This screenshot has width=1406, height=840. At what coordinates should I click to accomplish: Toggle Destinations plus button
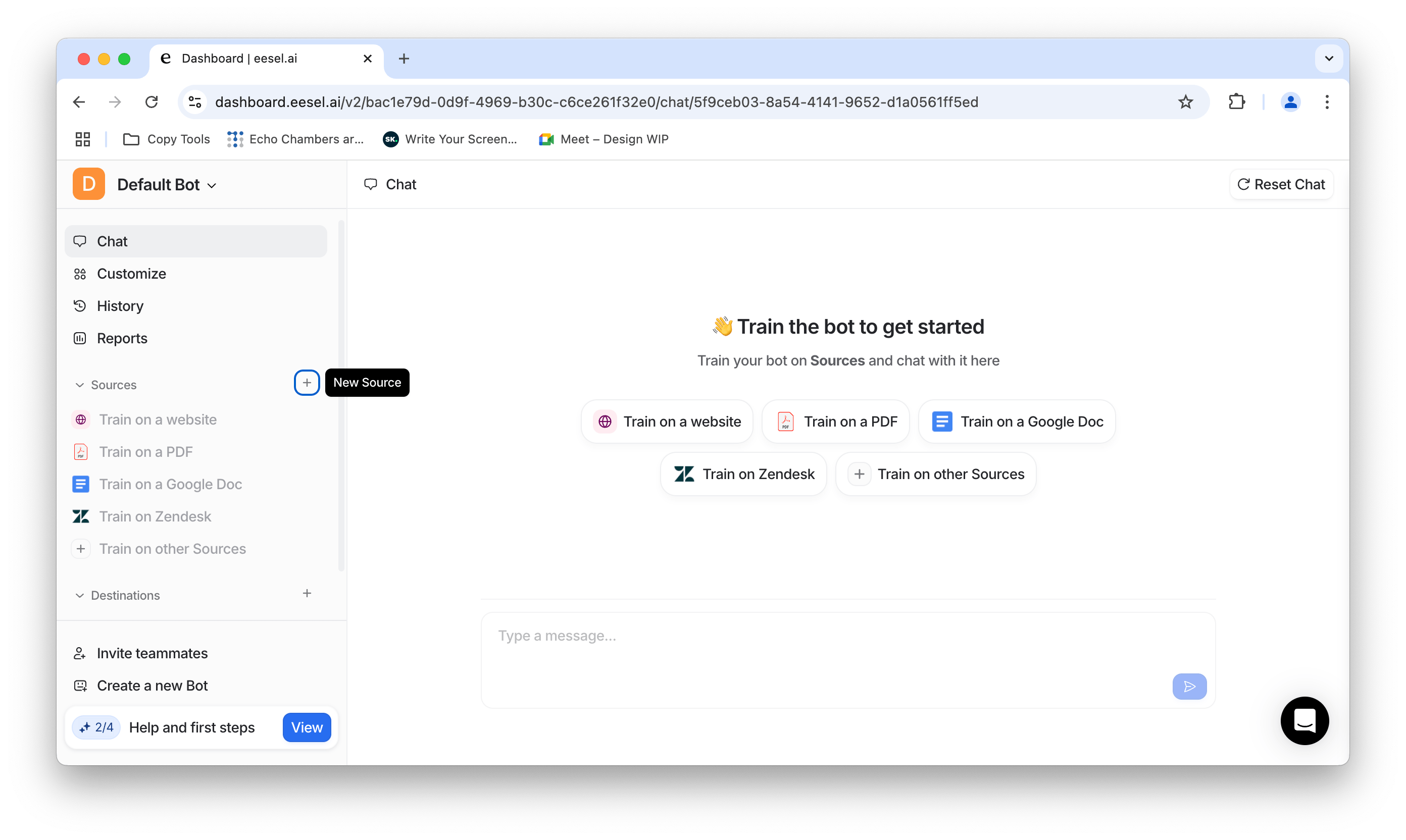pyautogui.click(x=307, y=595)
